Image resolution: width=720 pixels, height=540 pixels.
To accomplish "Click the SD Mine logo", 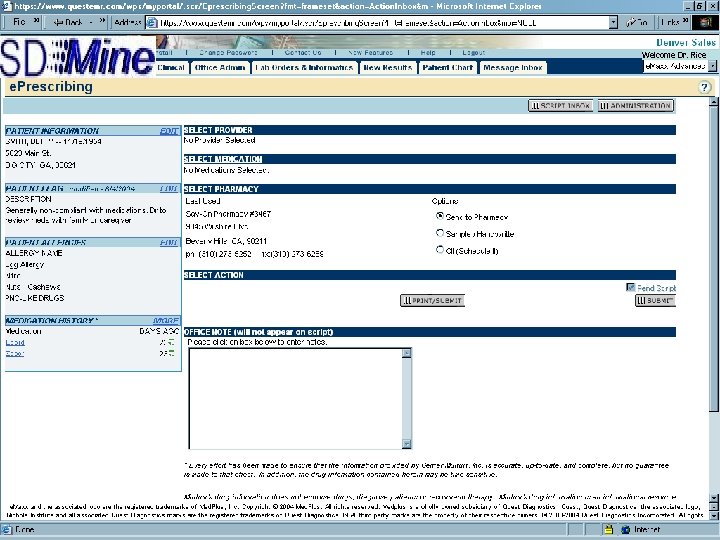I will 77,57.
